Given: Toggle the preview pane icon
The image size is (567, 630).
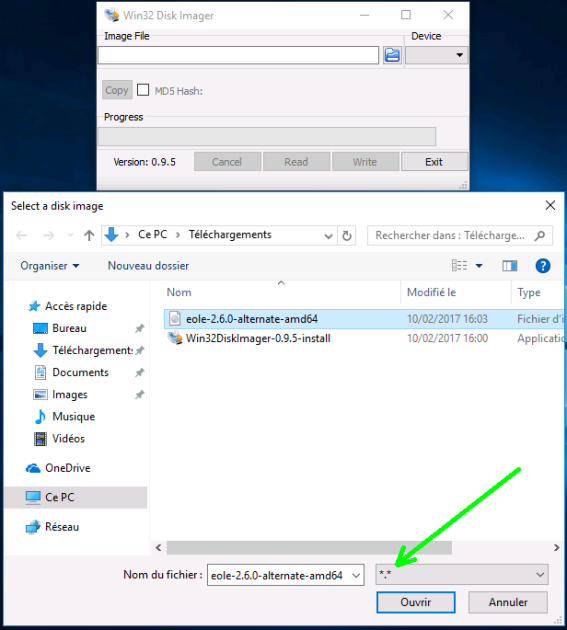Looking at the screenshot, I should click(x=510, y=266).
